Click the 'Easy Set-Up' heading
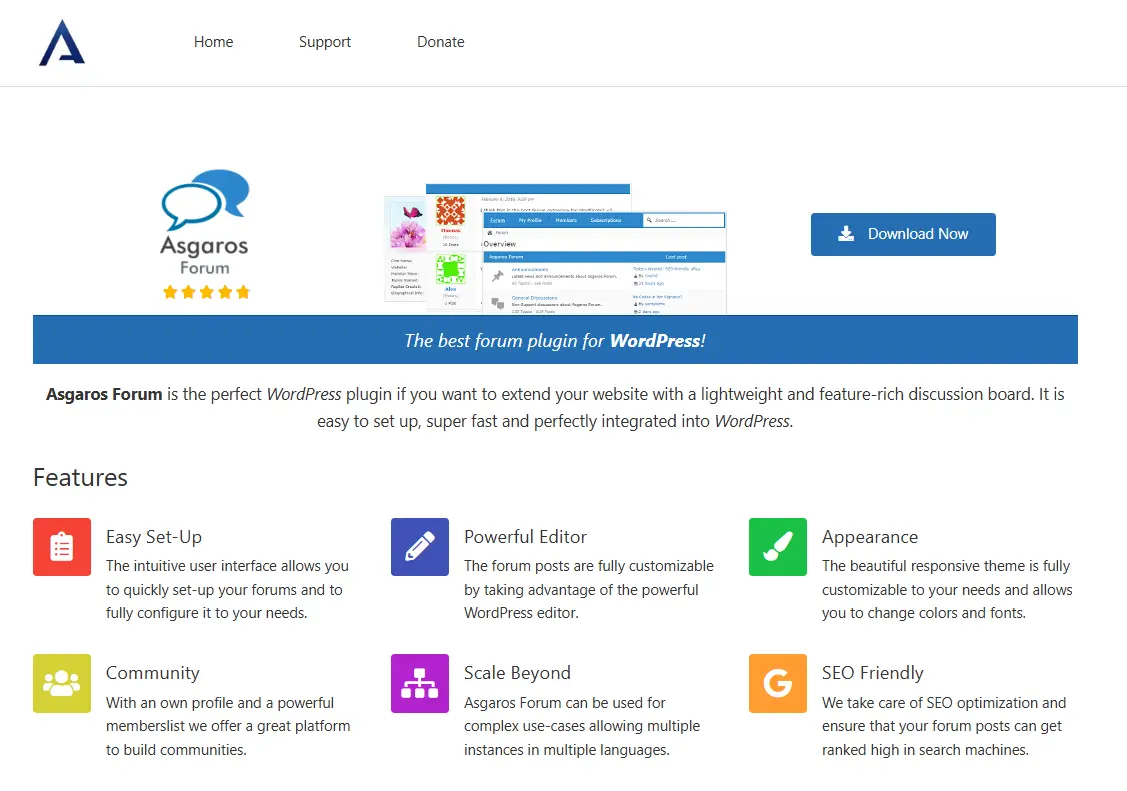 coord(154,537)
